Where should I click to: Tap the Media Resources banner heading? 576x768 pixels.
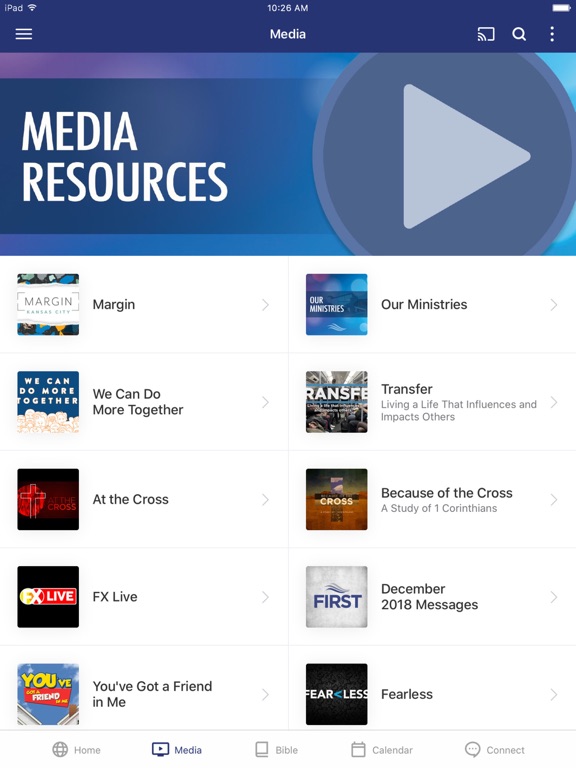pyautogui.click(x=125, y=156)
